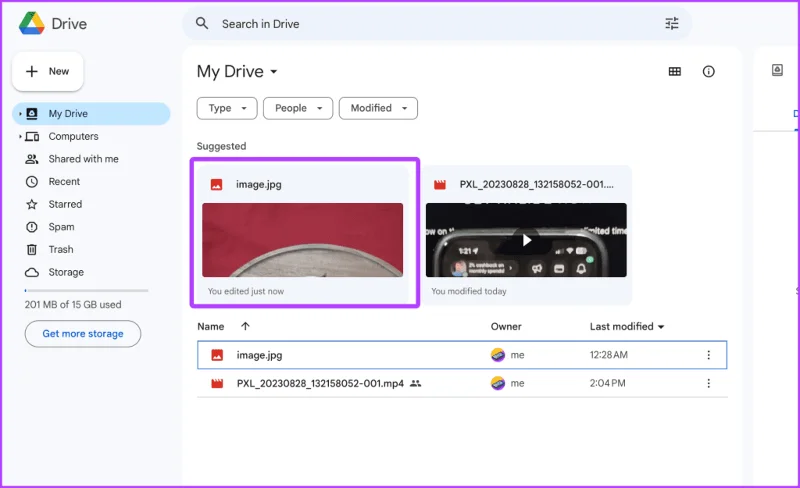Screen dimensions: 800x488
Task: Open Starred items
Action: point(65,204)
